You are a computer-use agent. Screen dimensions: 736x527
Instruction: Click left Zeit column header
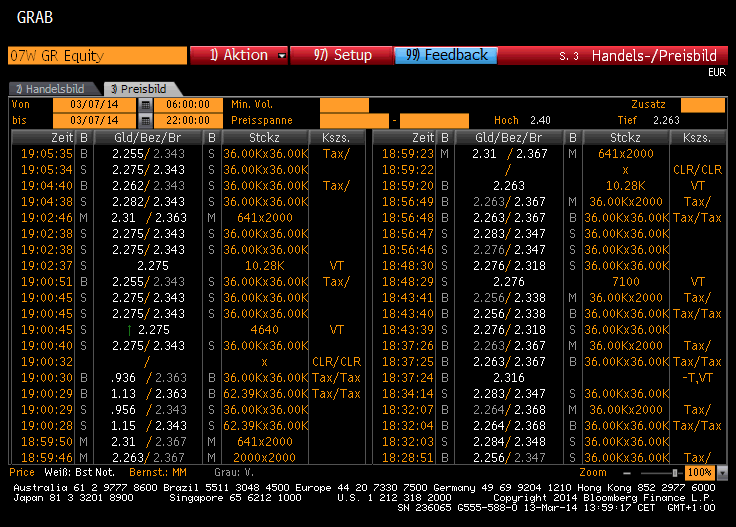[43, 138]
